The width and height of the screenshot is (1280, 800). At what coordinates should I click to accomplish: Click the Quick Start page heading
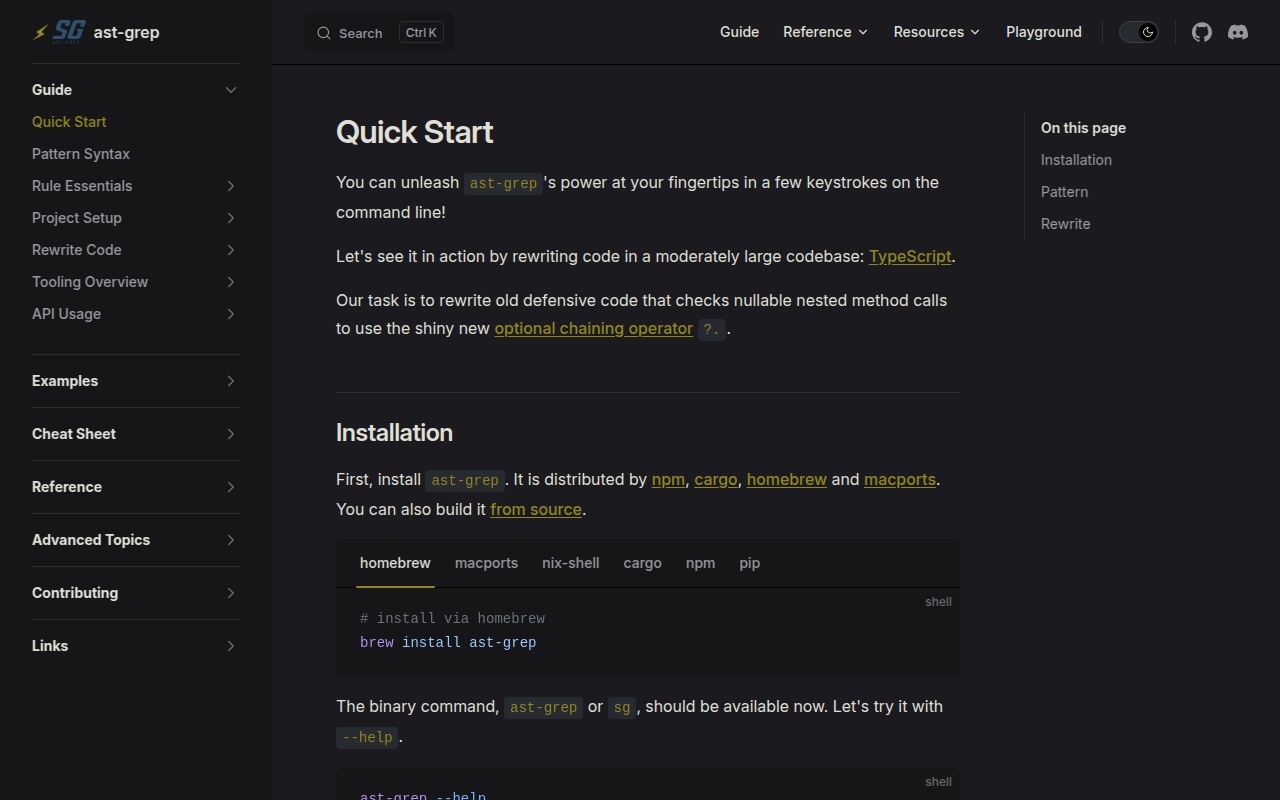pyautogui.click(x=415, y=132)
